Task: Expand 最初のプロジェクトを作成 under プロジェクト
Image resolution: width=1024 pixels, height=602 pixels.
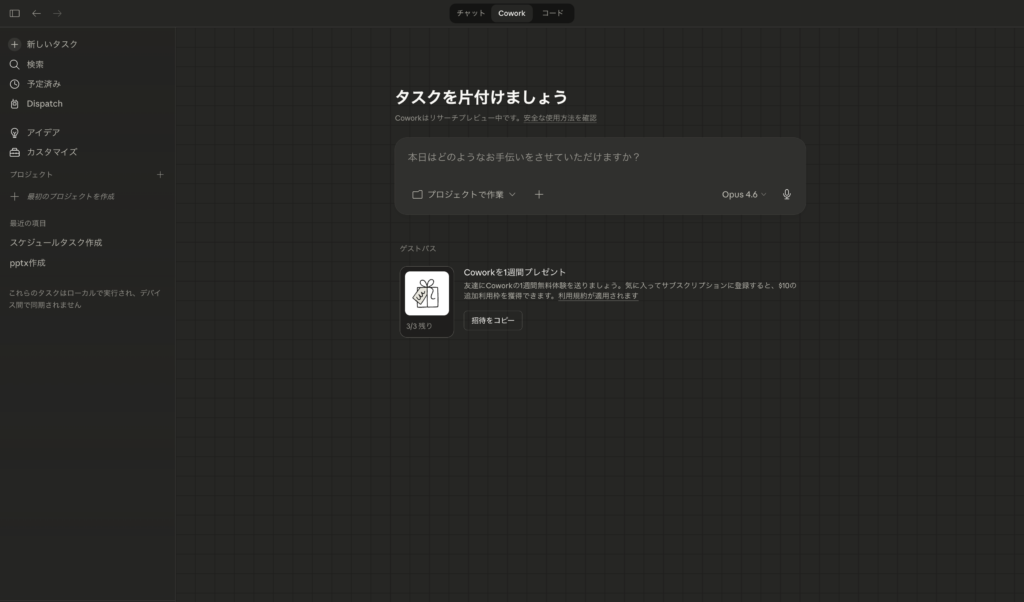Action: (63, 196)
